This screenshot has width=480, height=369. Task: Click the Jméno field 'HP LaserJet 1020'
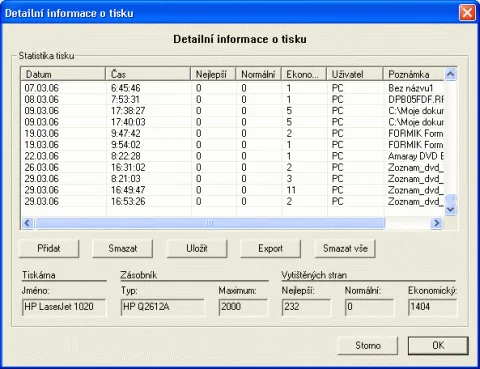[x=64, y=307]
